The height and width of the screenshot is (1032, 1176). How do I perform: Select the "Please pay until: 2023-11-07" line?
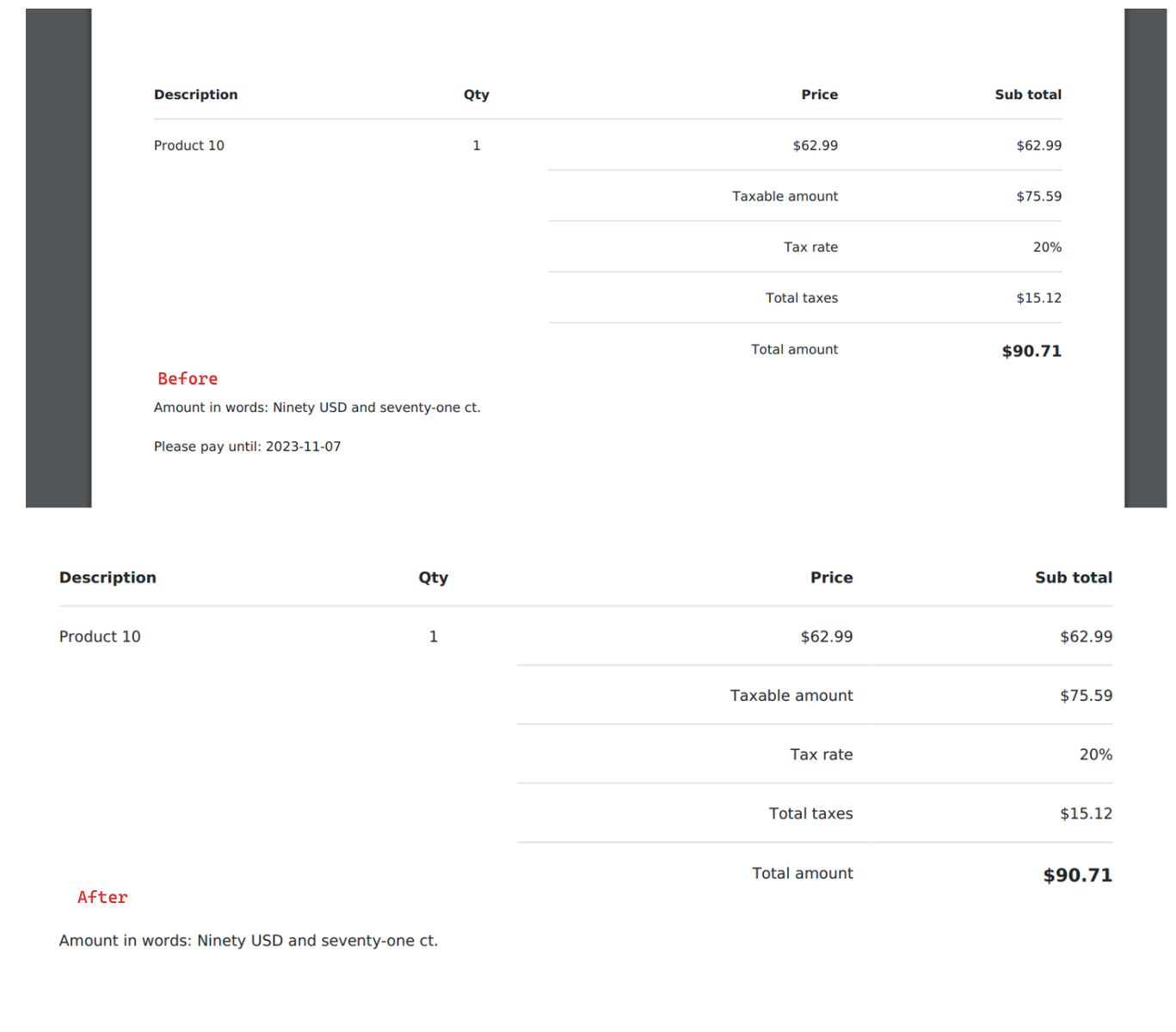[247, 447]
